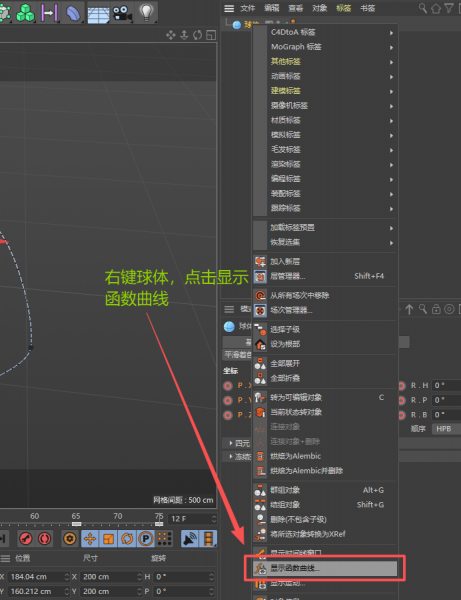Toggle scale keying orange square button
Image resolution: width=461 pixels, height=600 pixels.
tap(109, 539)
